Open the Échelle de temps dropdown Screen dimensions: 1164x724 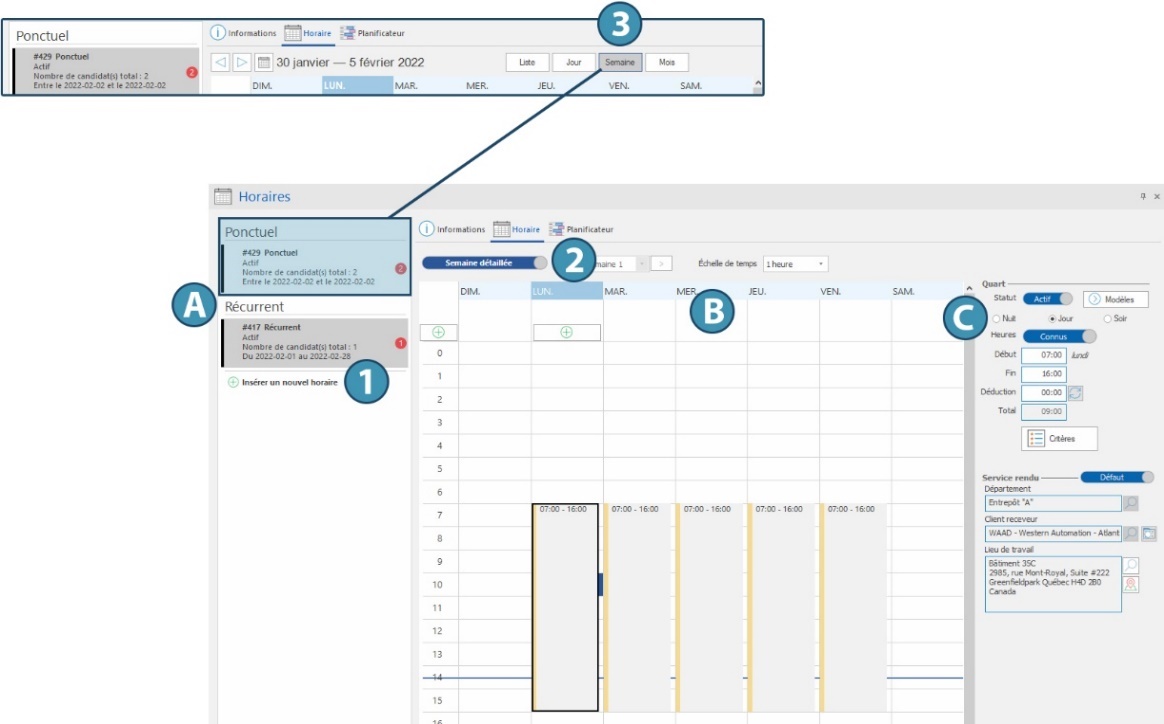click(x=795, y=264)
